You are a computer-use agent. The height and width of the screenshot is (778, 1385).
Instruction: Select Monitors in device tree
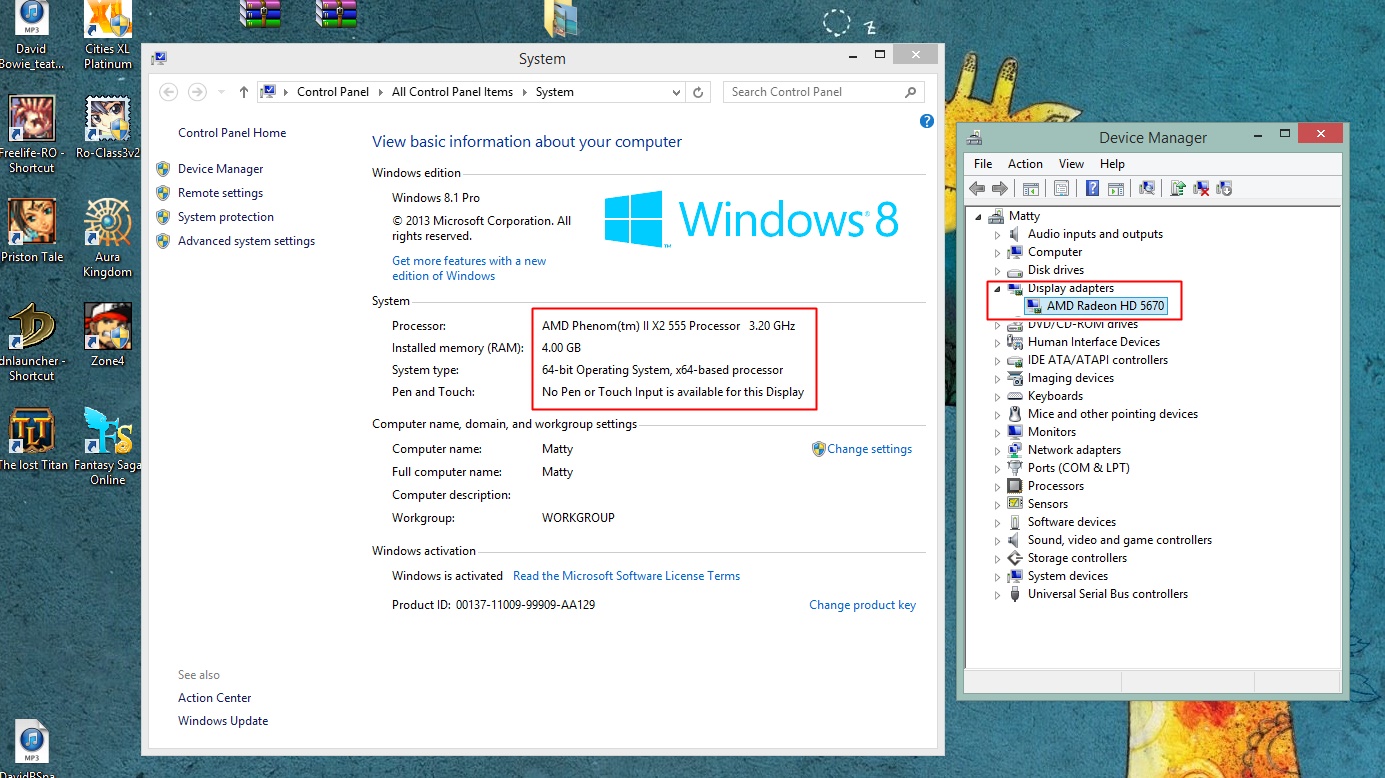tap(1052, 432)
